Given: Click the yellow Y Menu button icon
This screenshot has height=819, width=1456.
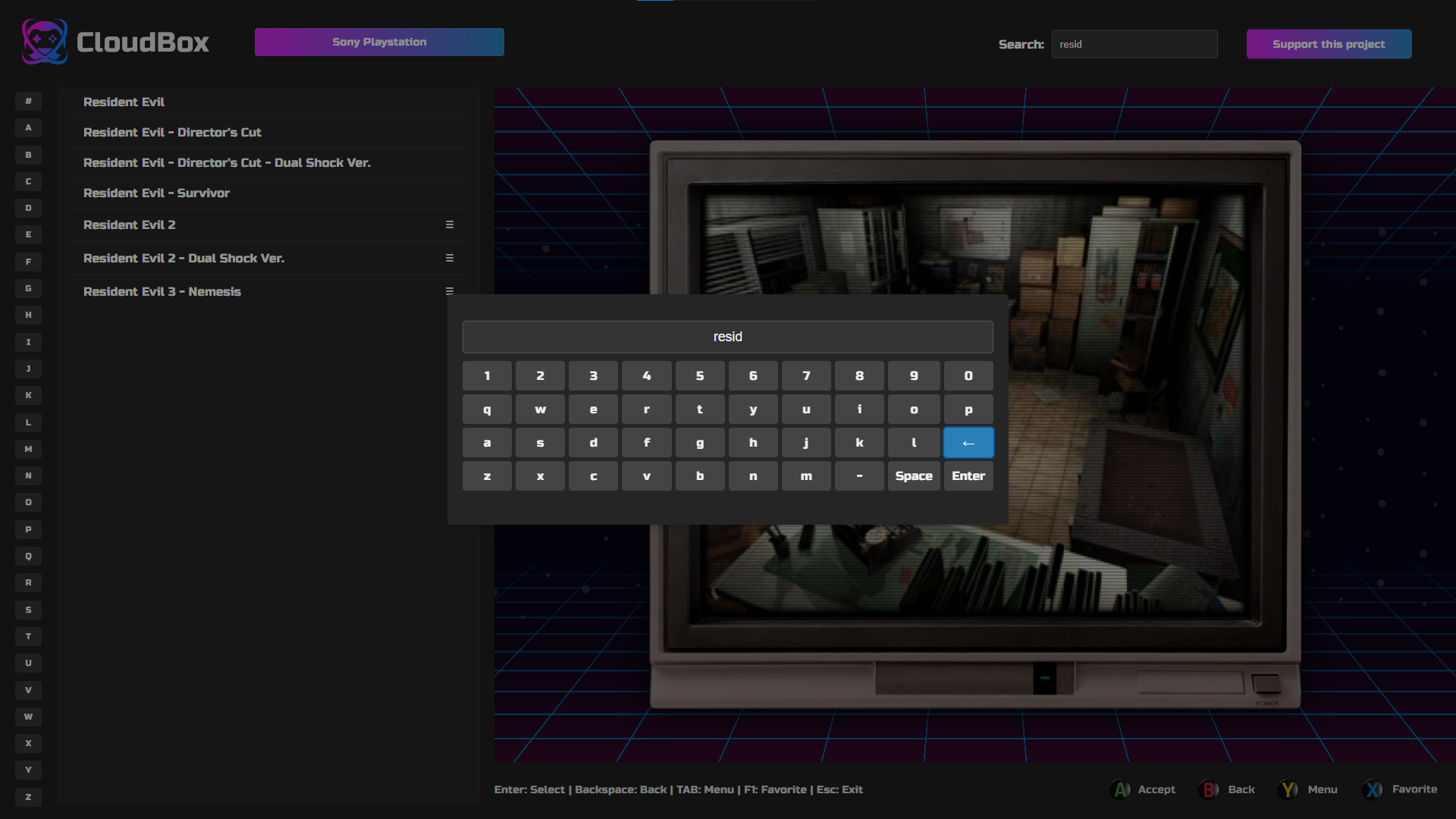Looking at the screenshot, I should pos(1288,789).
